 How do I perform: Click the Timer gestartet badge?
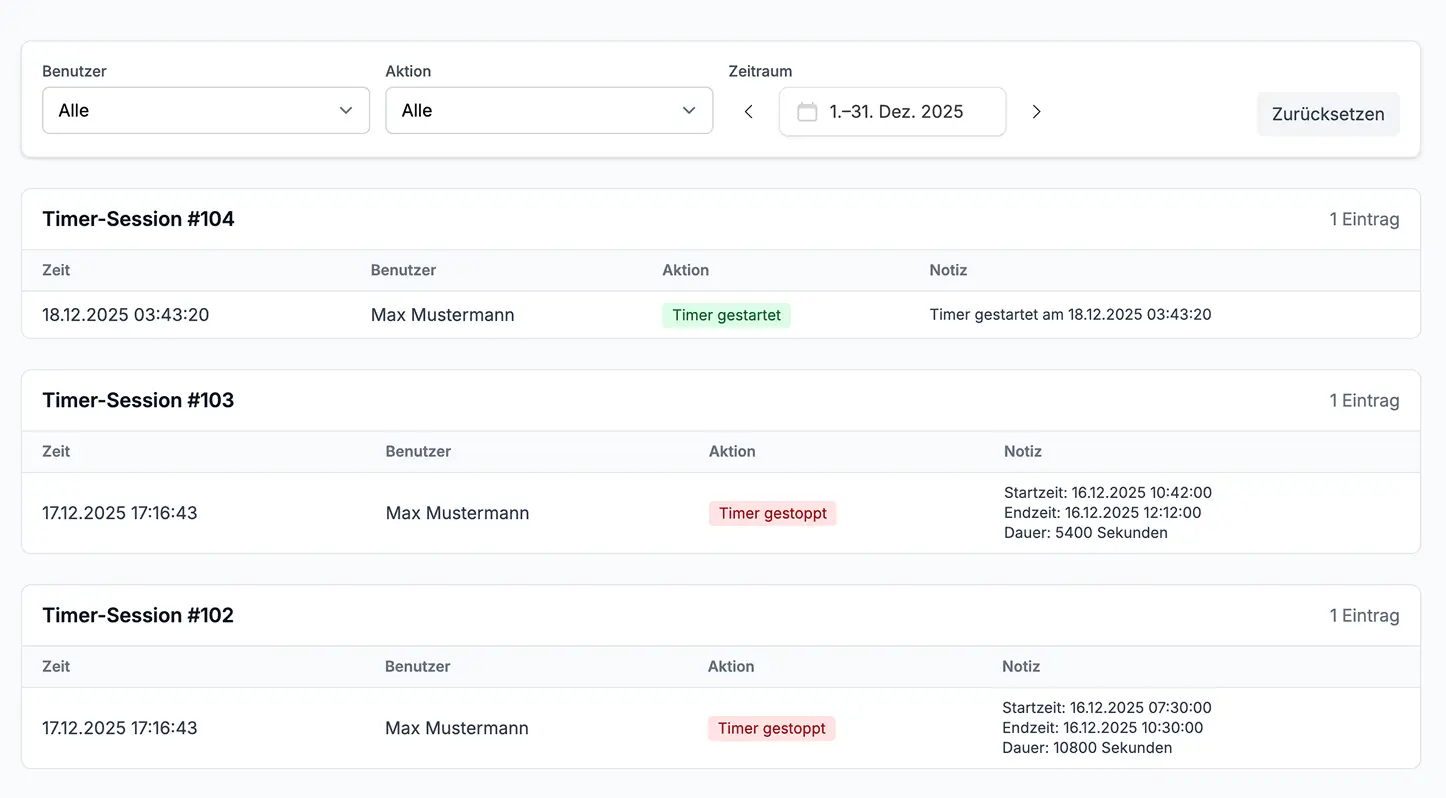coord(726,315)
